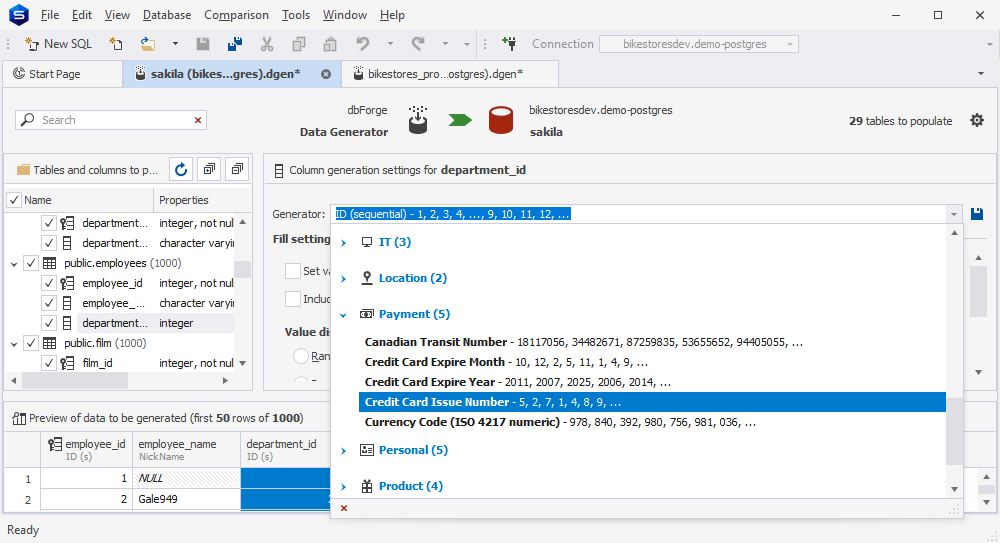Click the red X at generator list bottom

pos(344,509)
